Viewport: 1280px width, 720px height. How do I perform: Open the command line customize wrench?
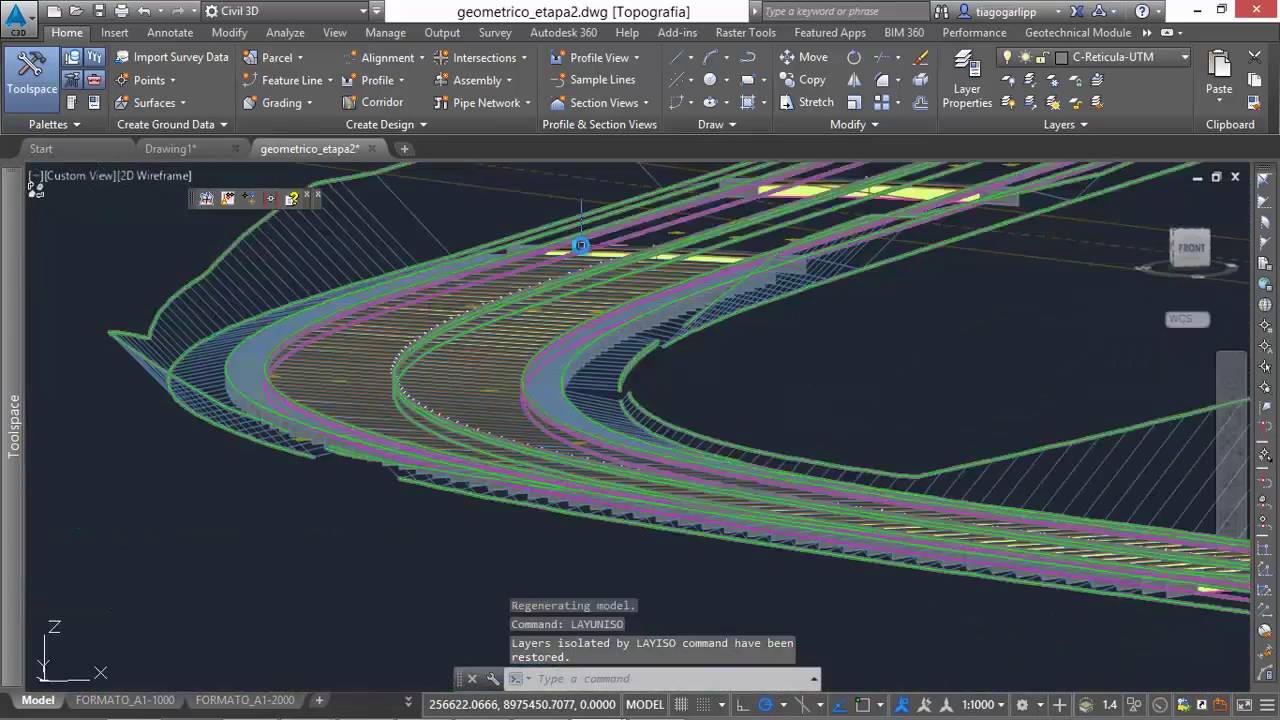click(x=493, y=679)
